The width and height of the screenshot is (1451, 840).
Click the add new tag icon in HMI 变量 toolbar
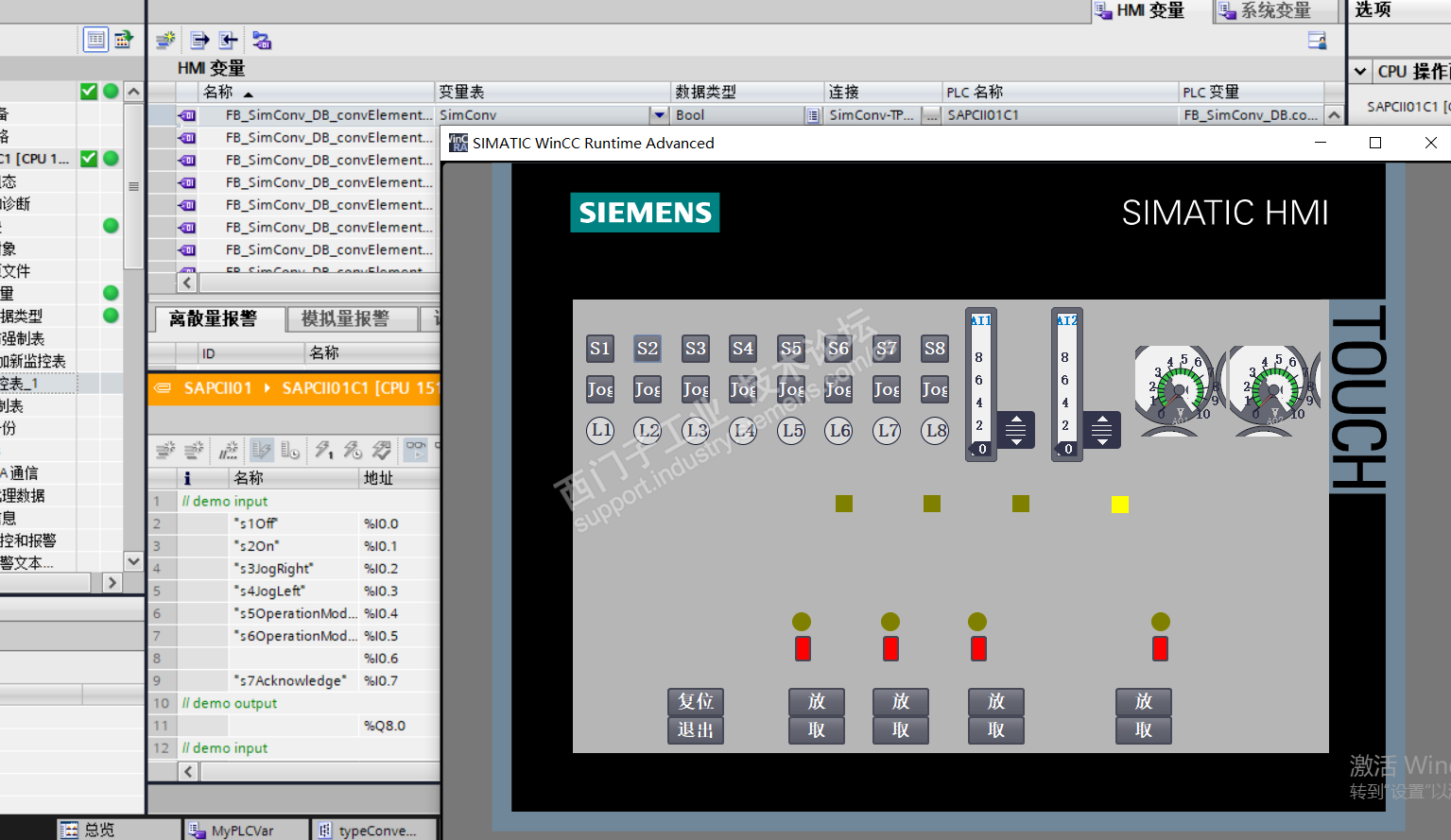click(x=165, y=40)
